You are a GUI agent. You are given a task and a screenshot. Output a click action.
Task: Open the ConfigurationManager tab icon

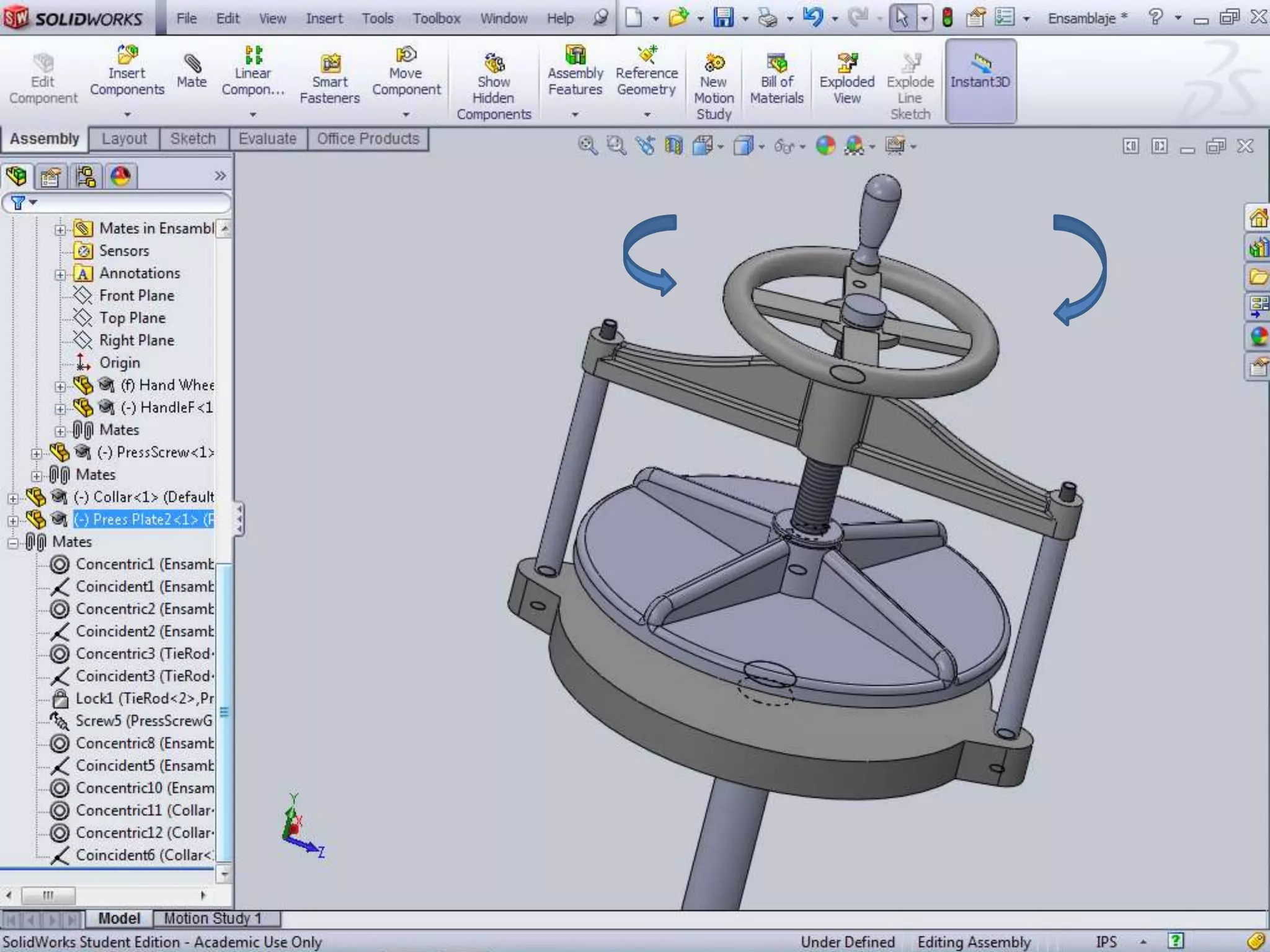(86, 177)
